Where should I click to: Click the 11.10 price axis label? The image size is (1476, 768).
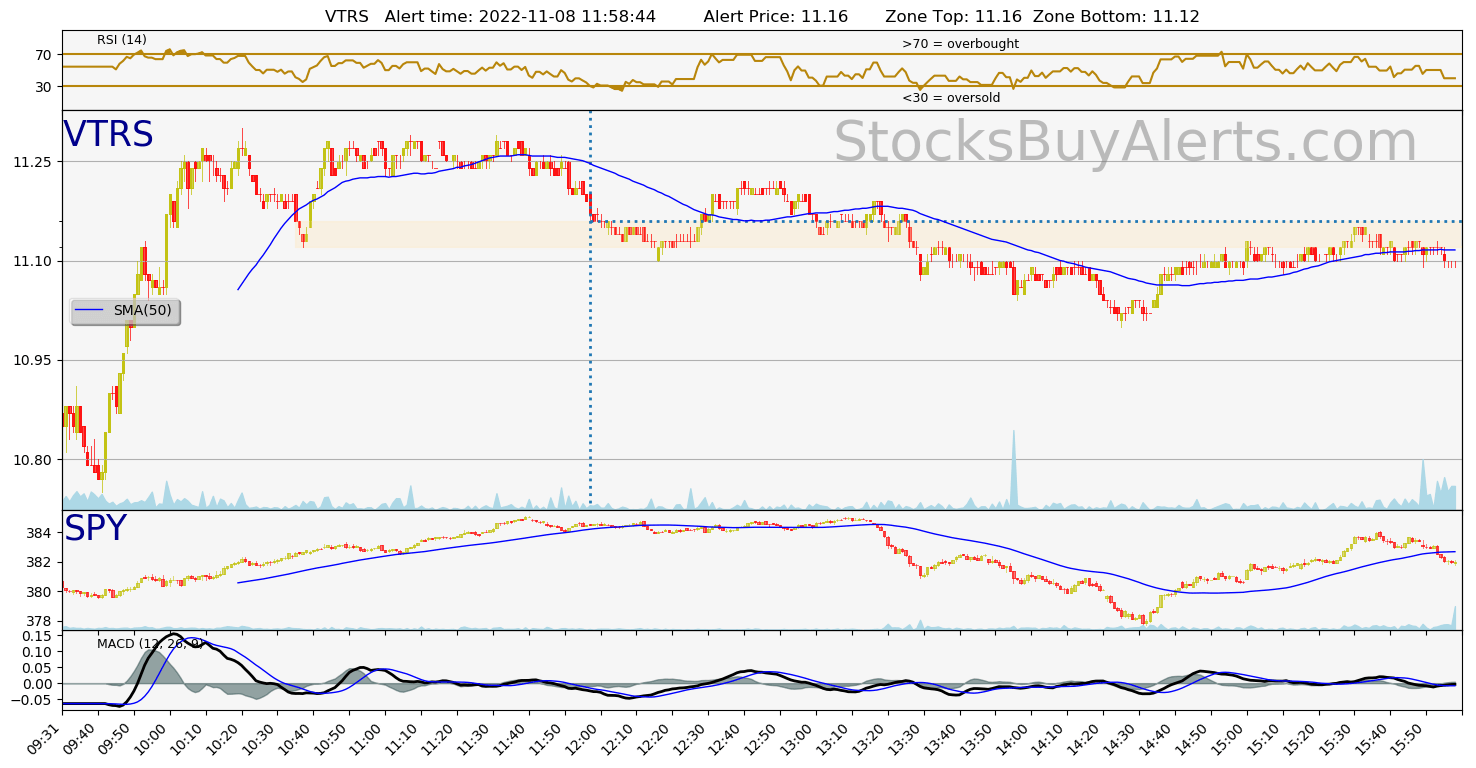[x=33, y=261]
